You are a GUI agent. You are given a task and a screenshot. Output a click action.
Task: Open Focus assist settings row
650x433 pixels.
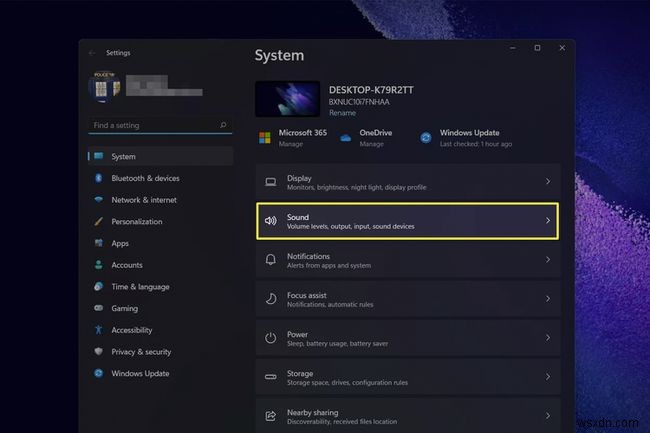click(x=408, y=299)
